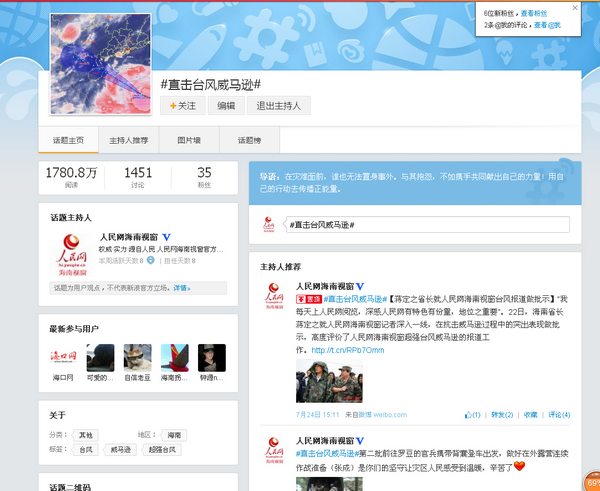This screenshot has width=600, height=491.
Task: Open second post author name 人民网海南视窗
Action: 325,441
